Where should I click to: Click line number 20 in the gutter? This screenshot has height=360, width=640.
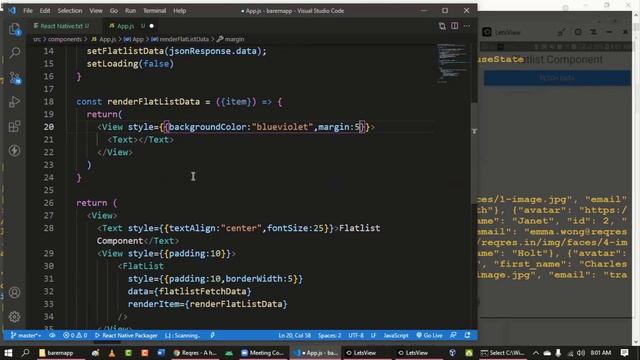49,127
